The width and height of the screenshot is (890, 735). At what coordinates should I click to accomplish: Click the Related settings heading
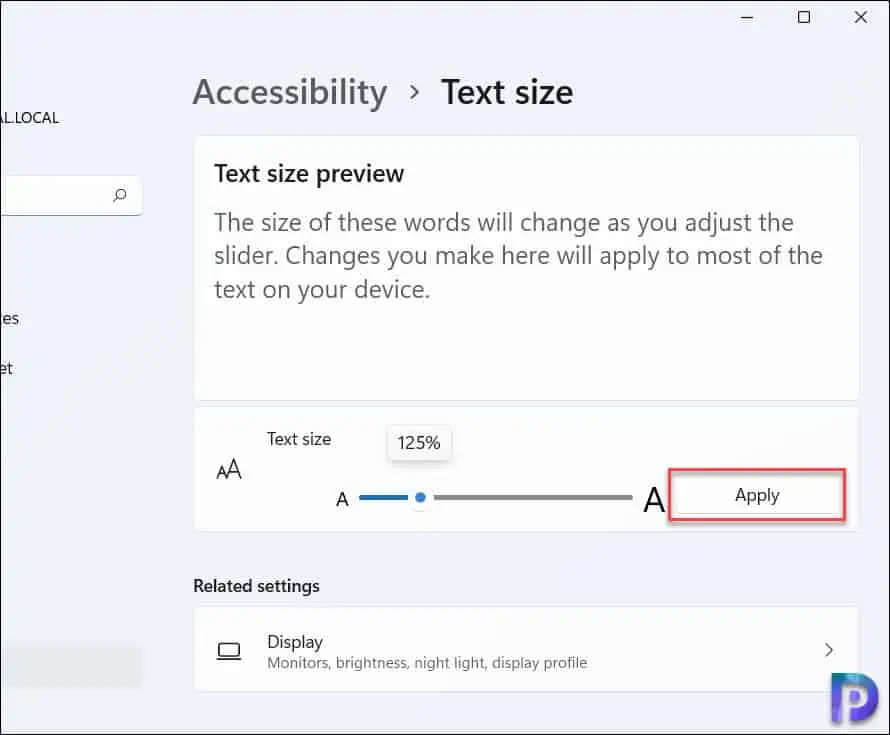257,586
